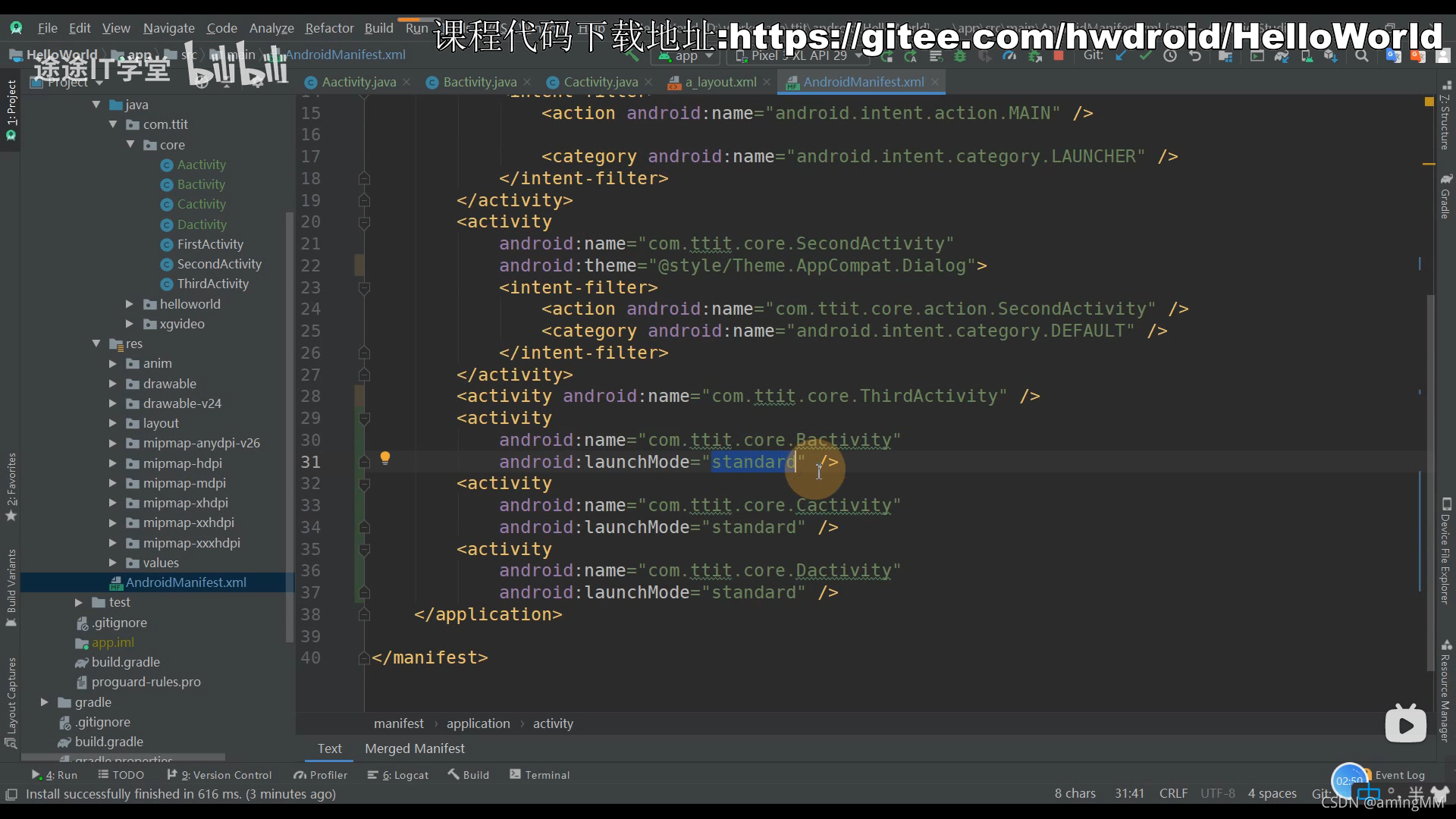1456x819 pixels.
Task: Switch to the Bactivity.java tab
Action: pyautogui.click(x=479, y=82)
